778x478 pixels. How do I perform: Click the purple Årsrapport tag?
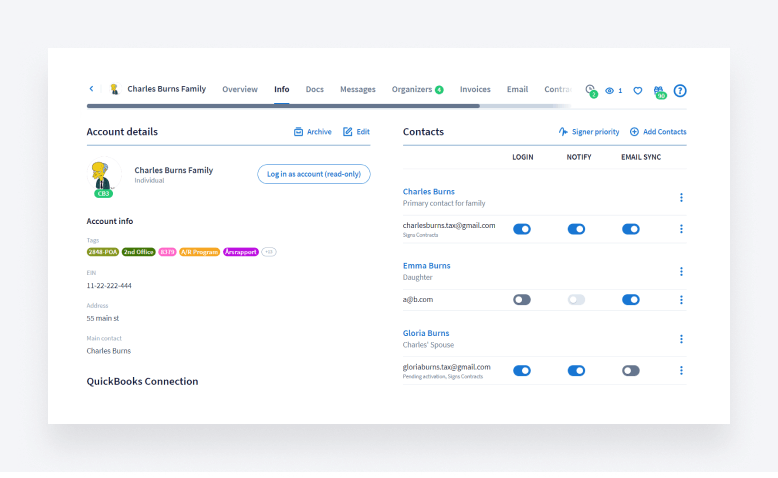240,252
